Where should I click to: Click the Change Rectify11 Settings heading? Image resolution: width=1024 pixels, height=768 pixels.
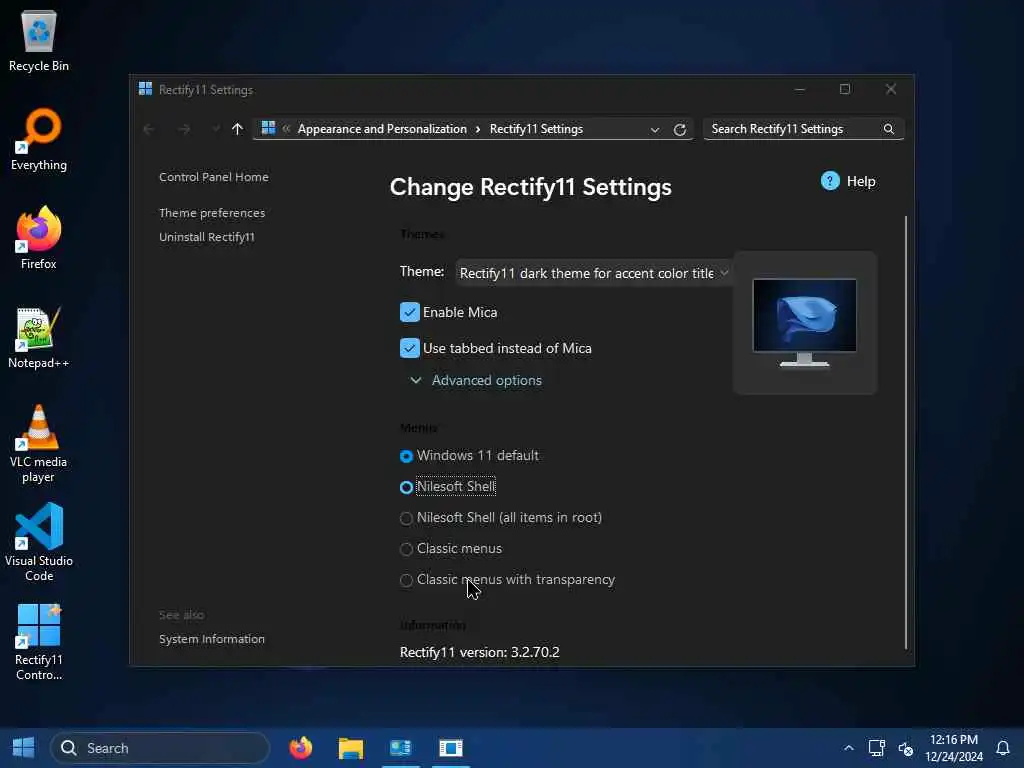(x=530, y=187)
